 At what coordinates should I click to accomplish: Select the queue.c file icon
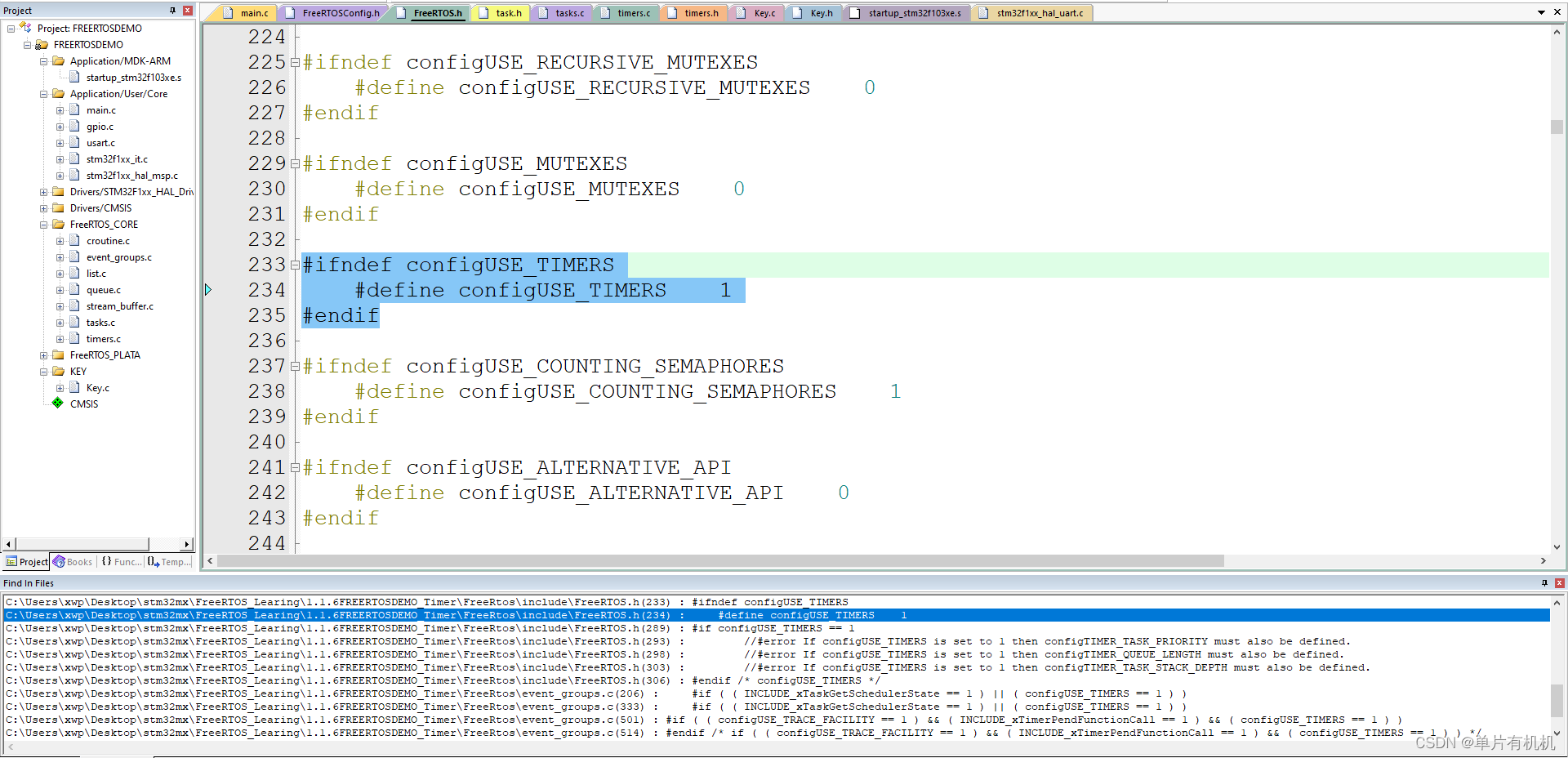point(74,289)
